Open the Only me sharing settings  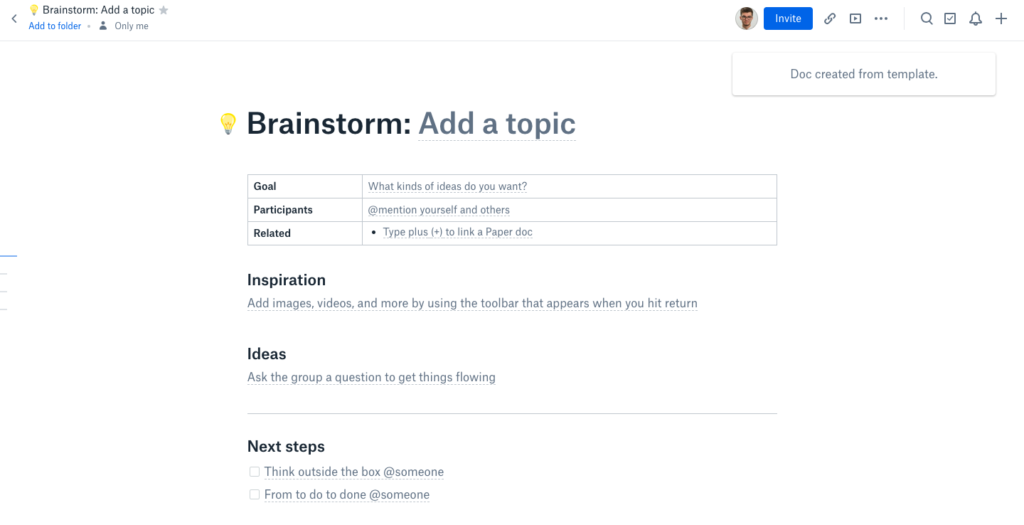coord(124,26)
